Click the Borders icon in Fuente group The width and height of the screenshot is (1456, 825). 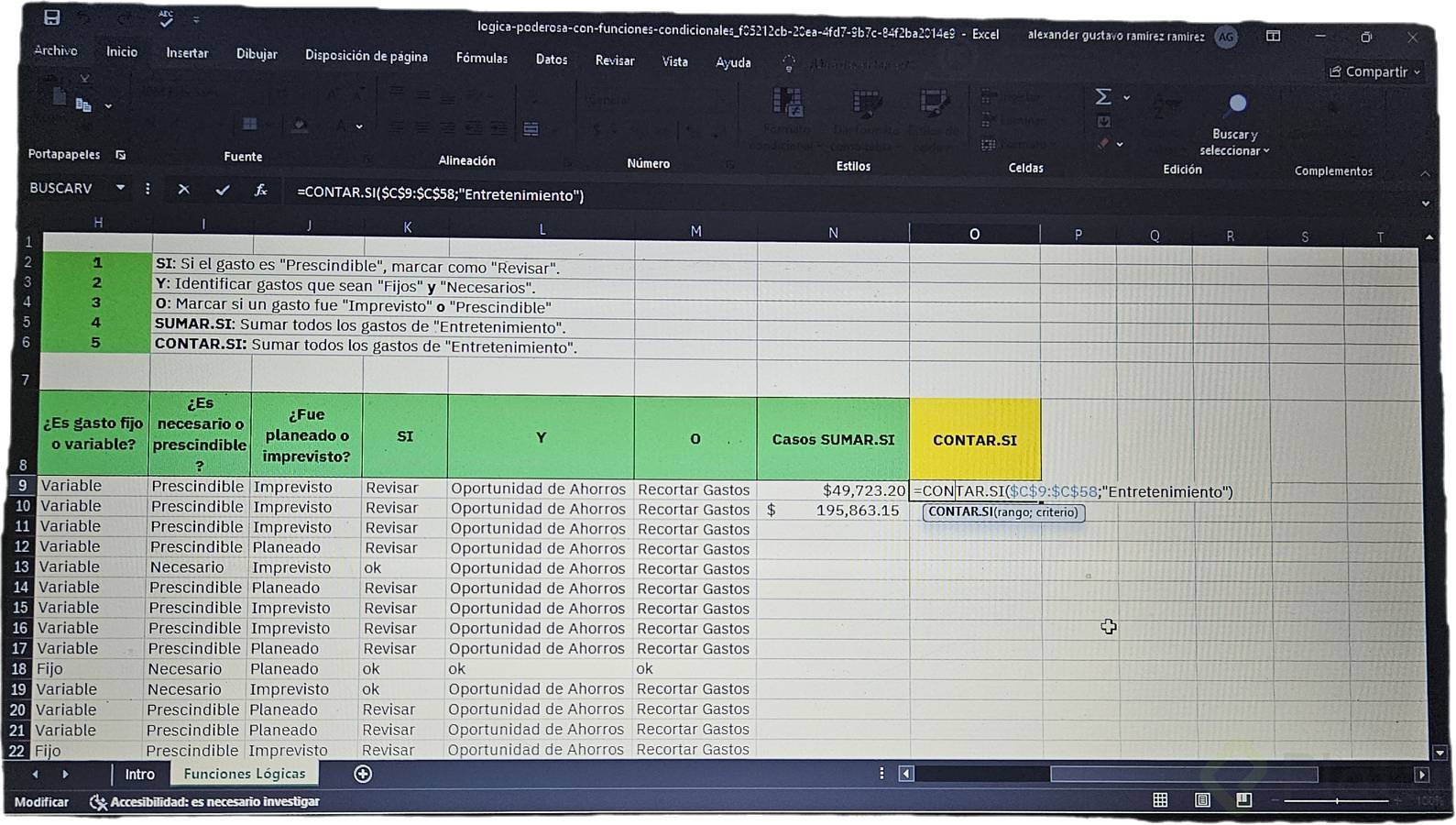(x=249, y=124)
